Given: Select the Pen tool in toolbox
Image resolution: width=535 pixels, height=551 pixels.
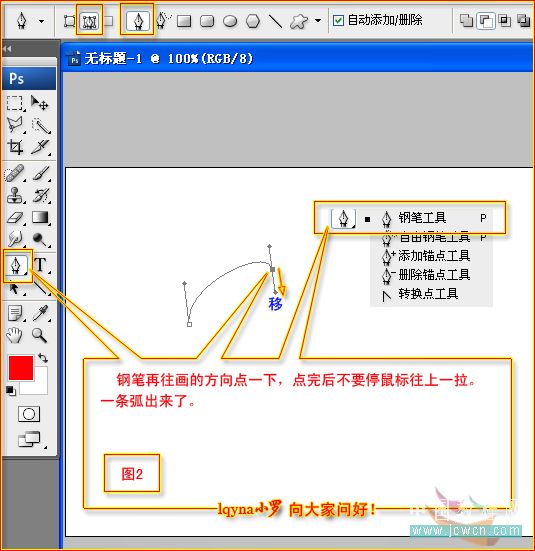Looking at the screenshot, I should point(16,265).
